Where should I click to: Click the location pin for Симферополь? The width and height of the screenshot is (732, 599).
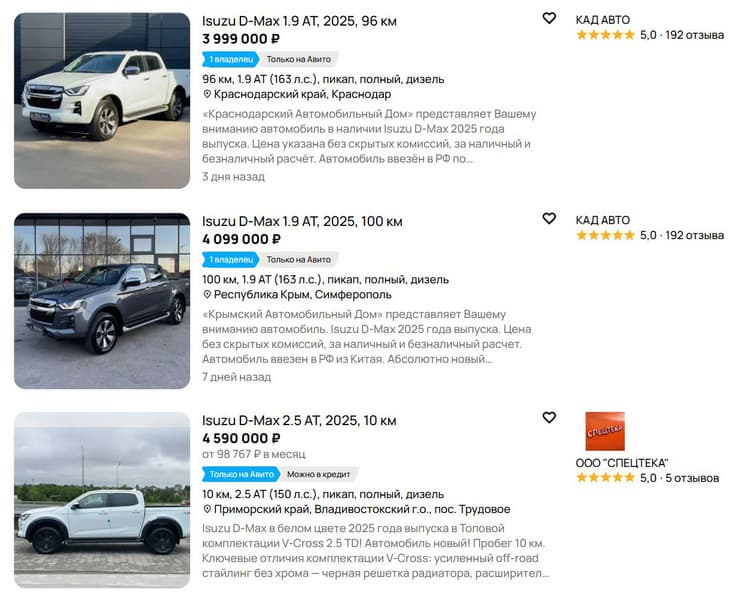(207, 295)
